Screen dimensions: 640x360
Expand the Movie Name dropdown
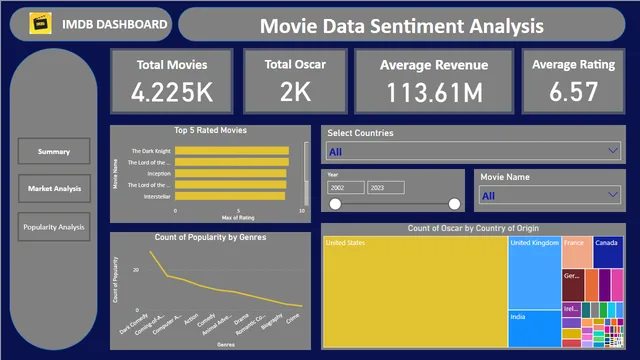tap(549, 195)
